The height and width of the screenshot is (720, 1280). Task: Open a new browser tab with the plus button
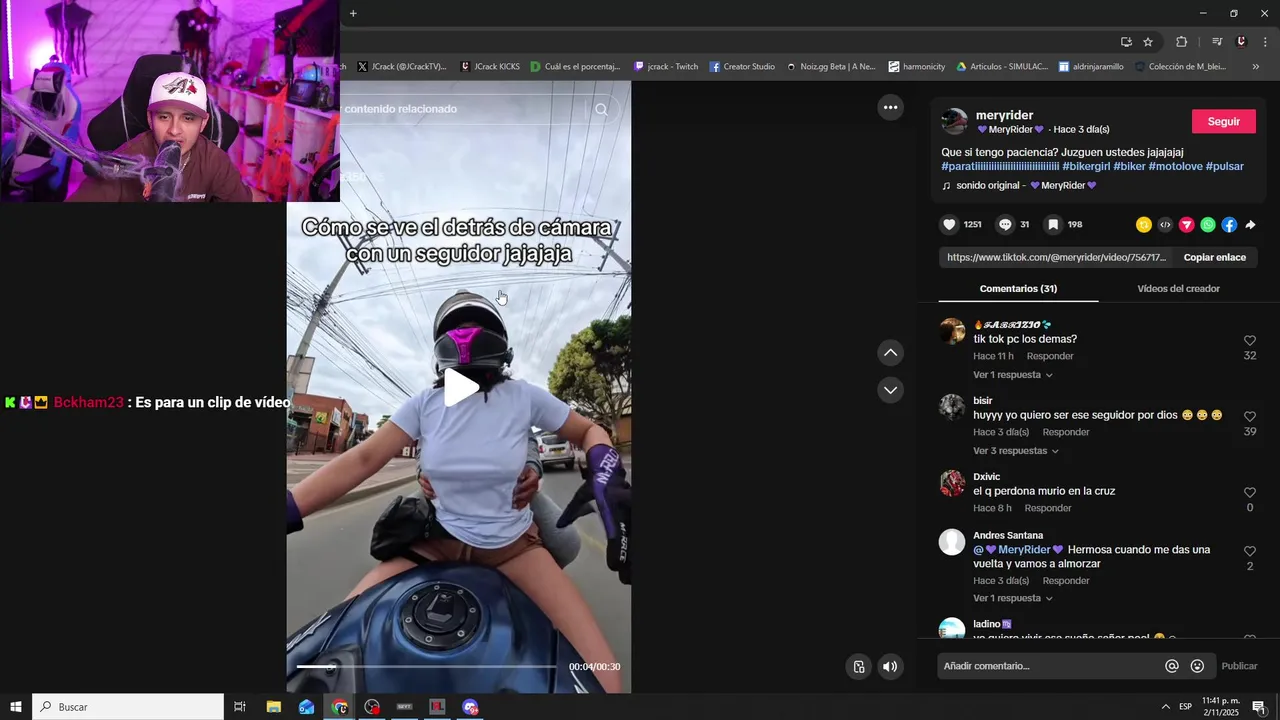[x=353, y=13]
